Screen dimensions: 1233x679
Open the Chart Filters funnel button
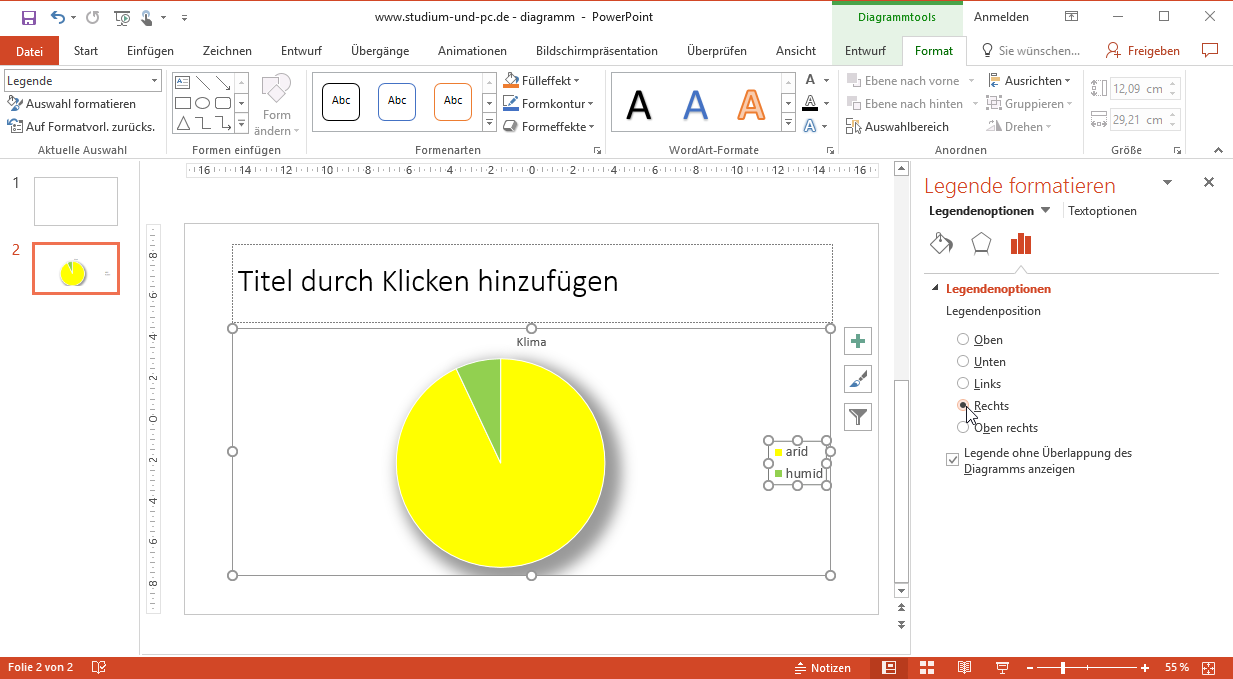[x=858, y=417]
